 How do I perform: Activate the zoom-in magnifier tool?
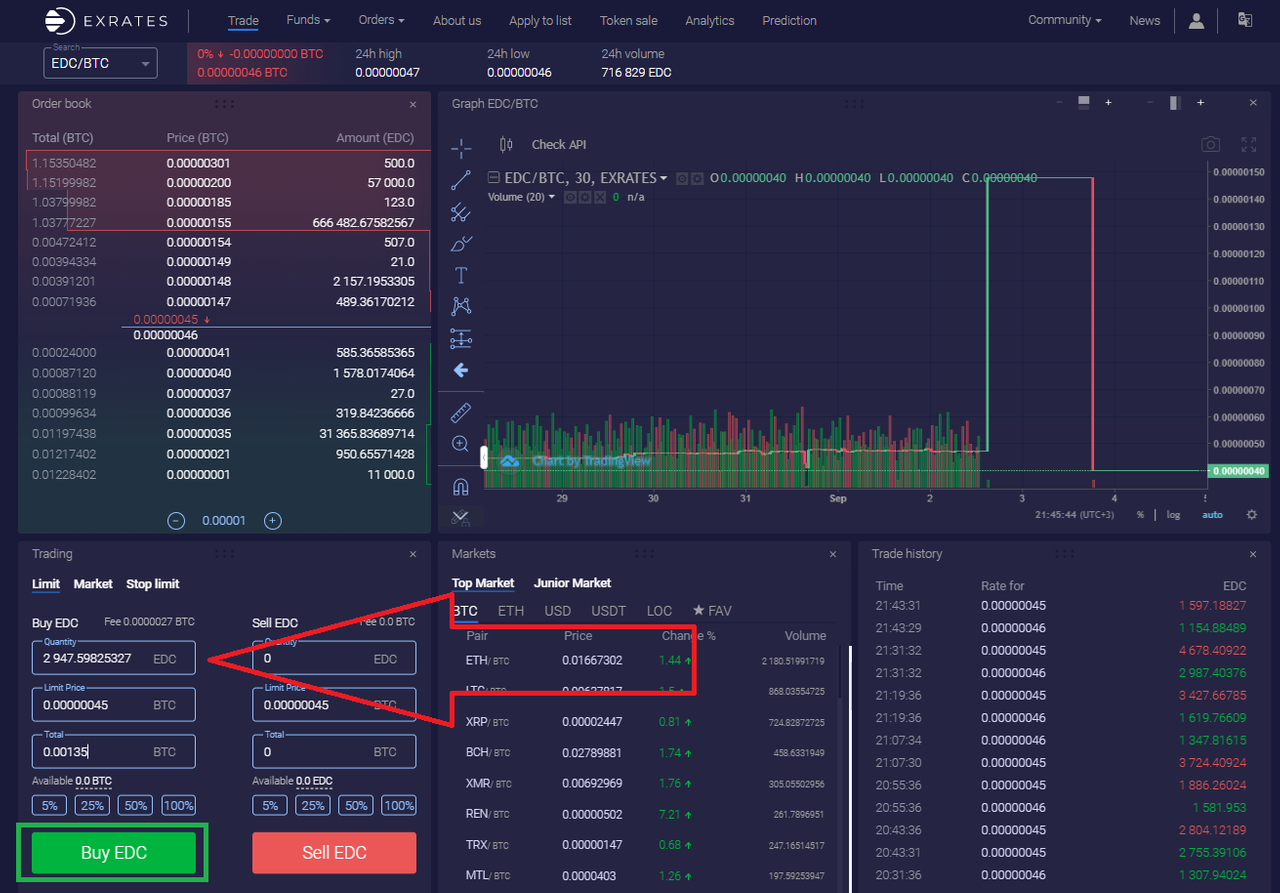(x=461, y=444)
